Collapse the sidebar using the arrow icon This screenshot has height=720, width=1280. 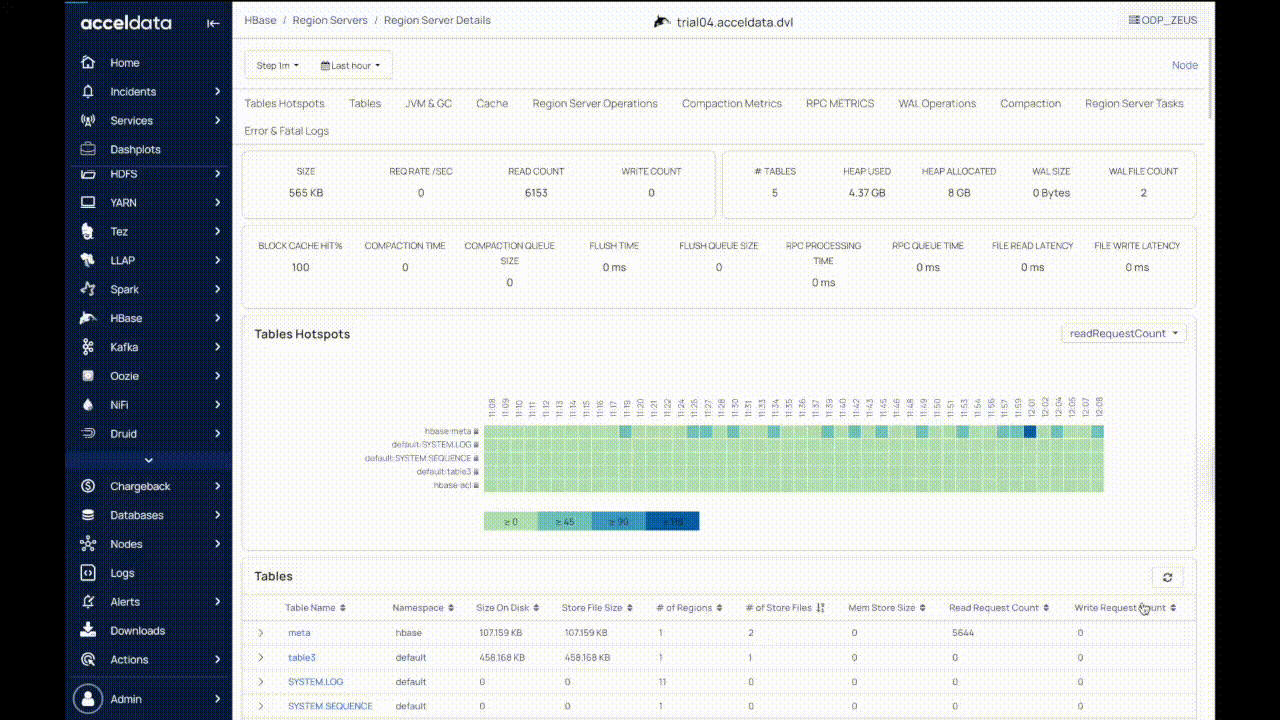pyautogui.click(x=213, y=23)
